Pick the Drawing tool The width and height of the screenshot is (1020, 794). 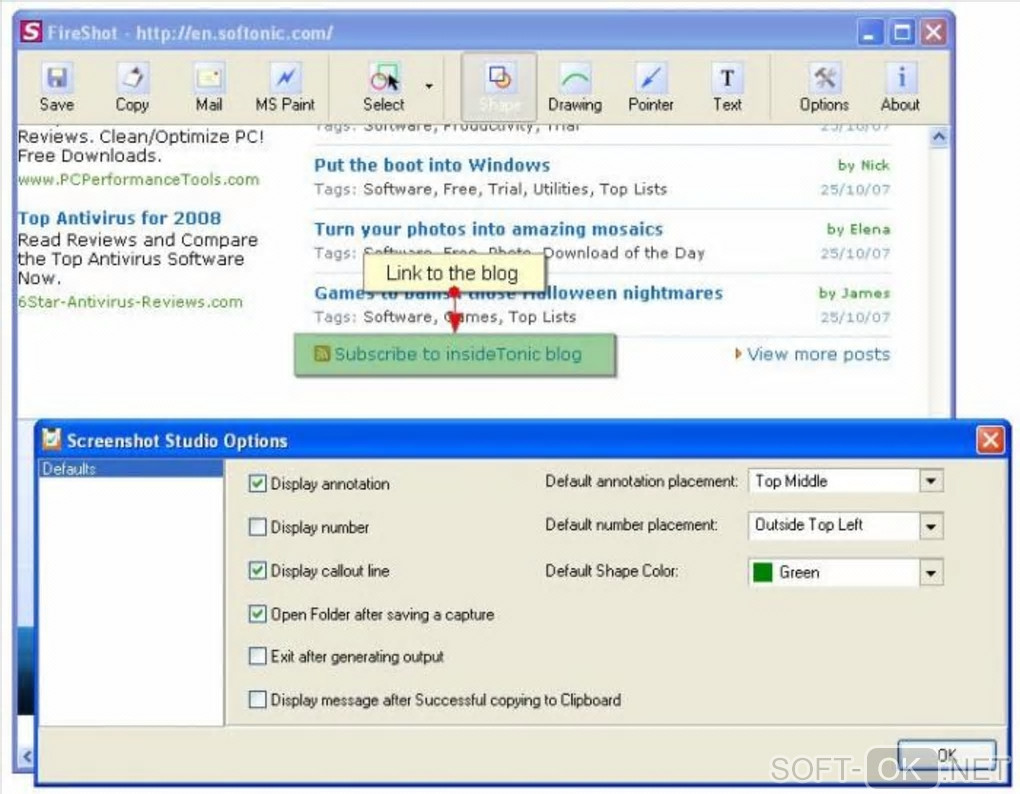[x=574, y=88]
